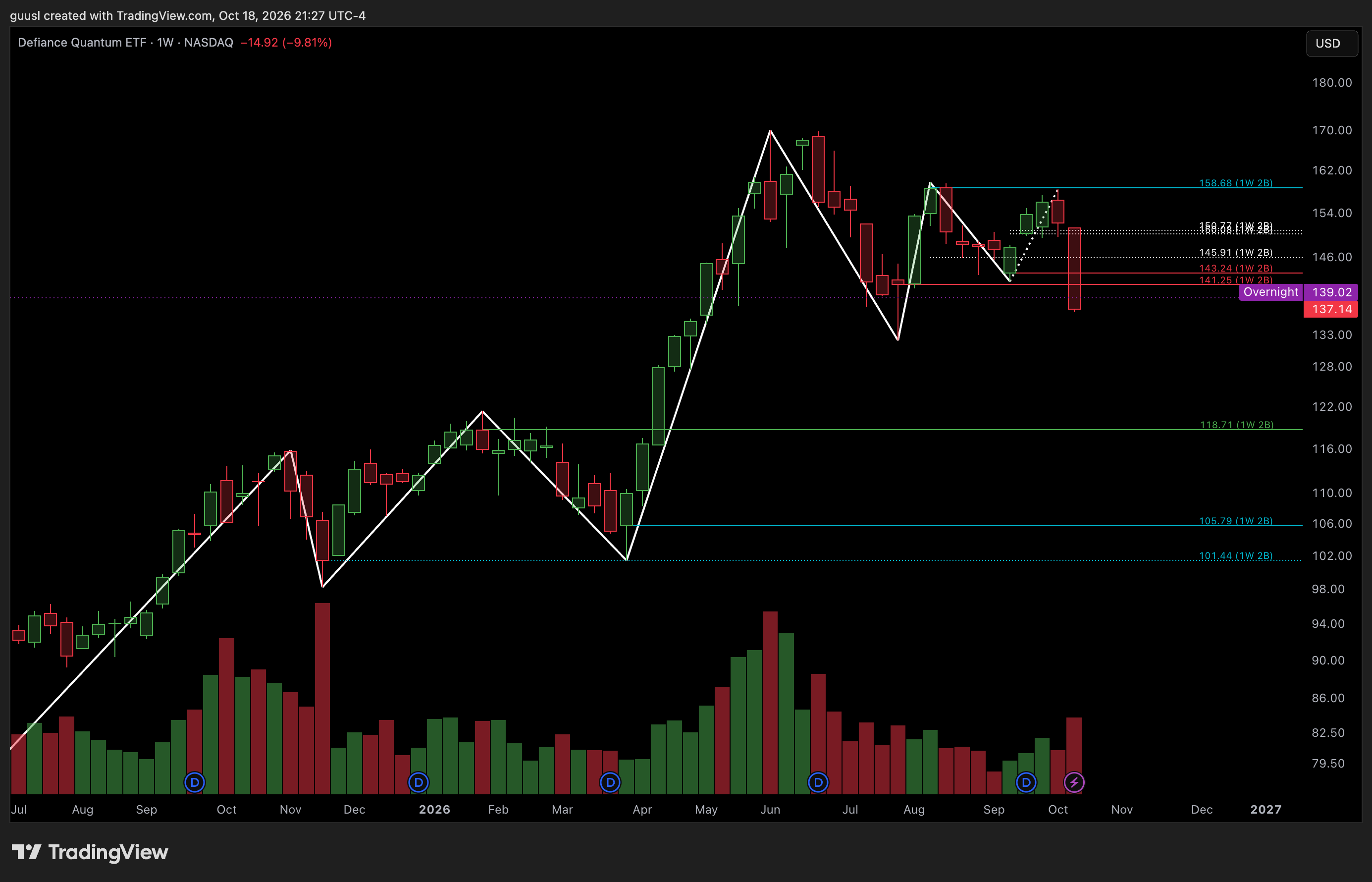Click the 2027 label on the time axis
The height and width of the screenshot is (882, 1372).
coord(1266,809)
